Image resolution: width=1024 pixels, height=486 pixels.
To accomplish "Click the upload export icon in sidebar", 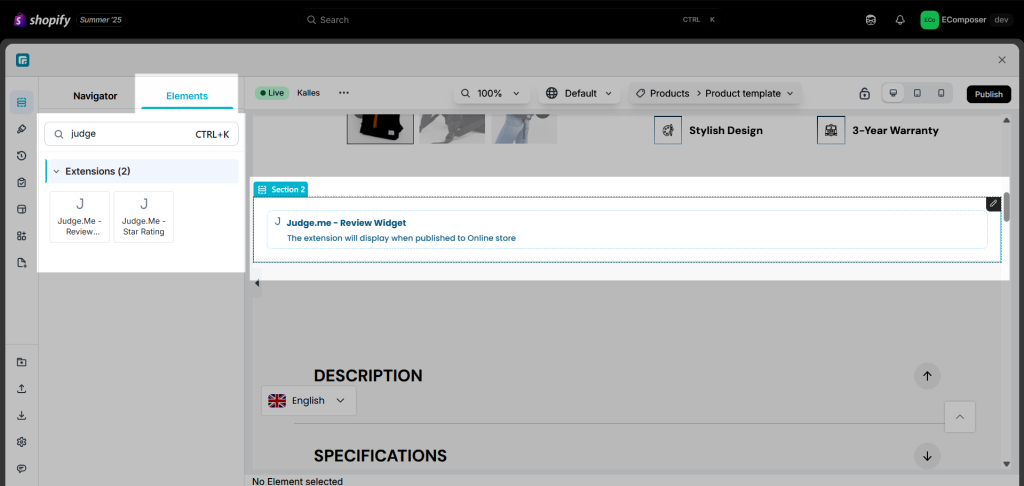I will [x=22, y=389].
